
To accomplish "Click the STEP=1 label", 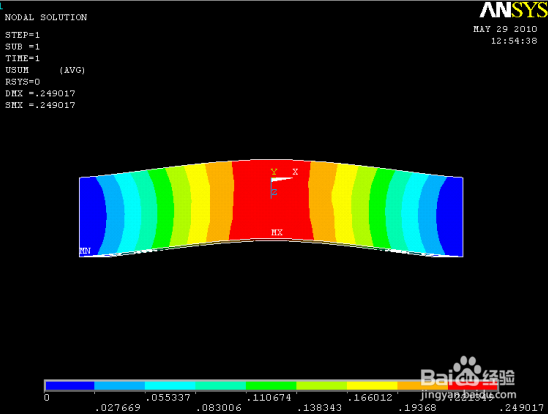I will click(22, 35).
